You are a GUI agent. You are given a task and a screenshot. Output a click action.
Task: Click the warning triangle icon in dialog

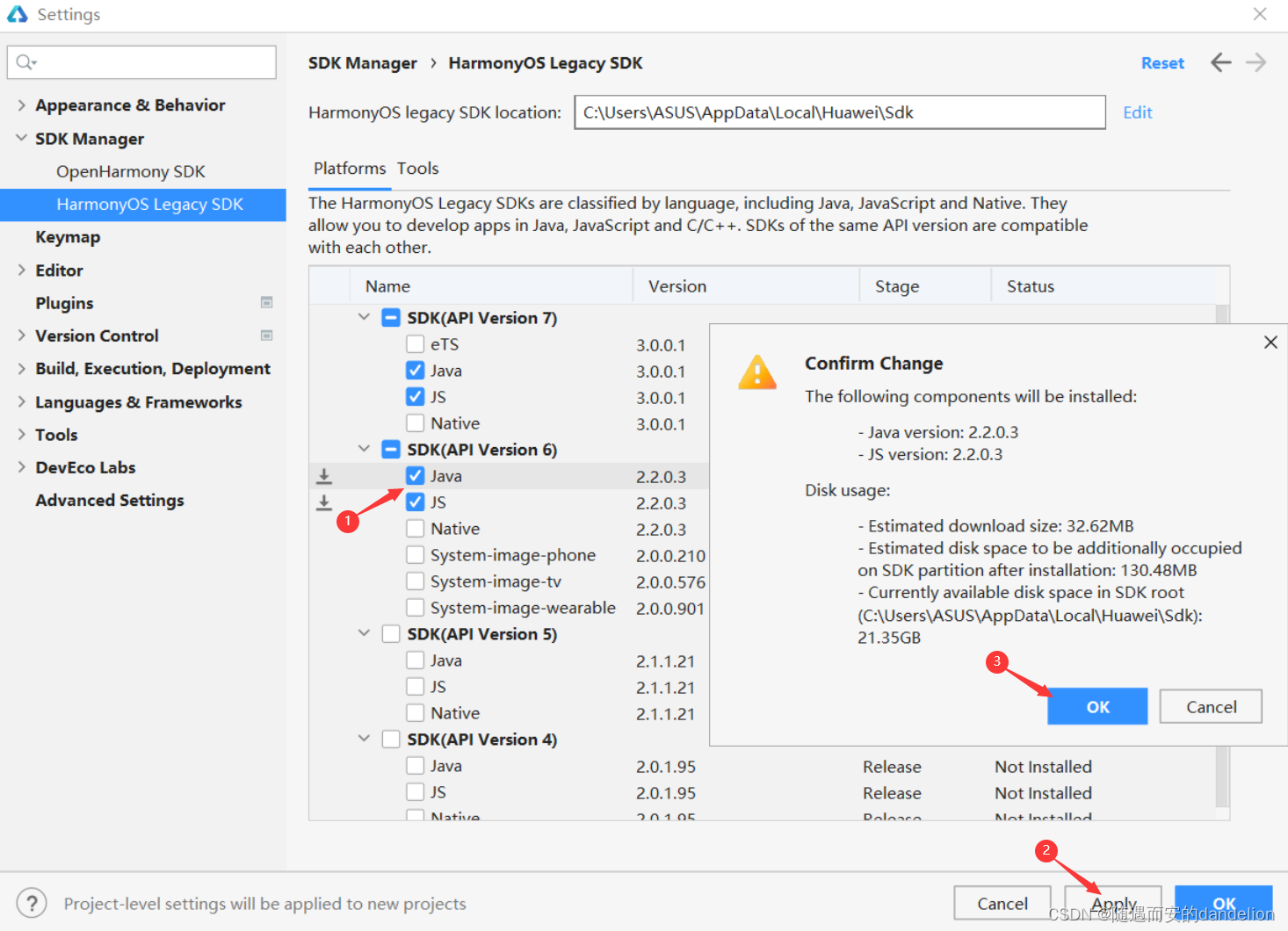pyautogui.click(x=756, y=372)
